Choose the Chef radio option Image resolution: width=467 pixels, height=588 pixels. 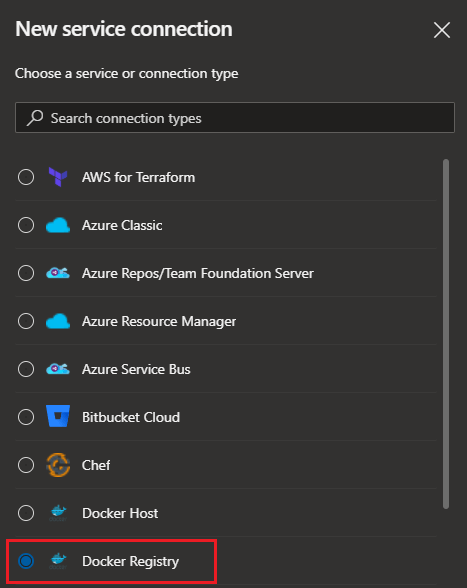click(x=26, y=465)
